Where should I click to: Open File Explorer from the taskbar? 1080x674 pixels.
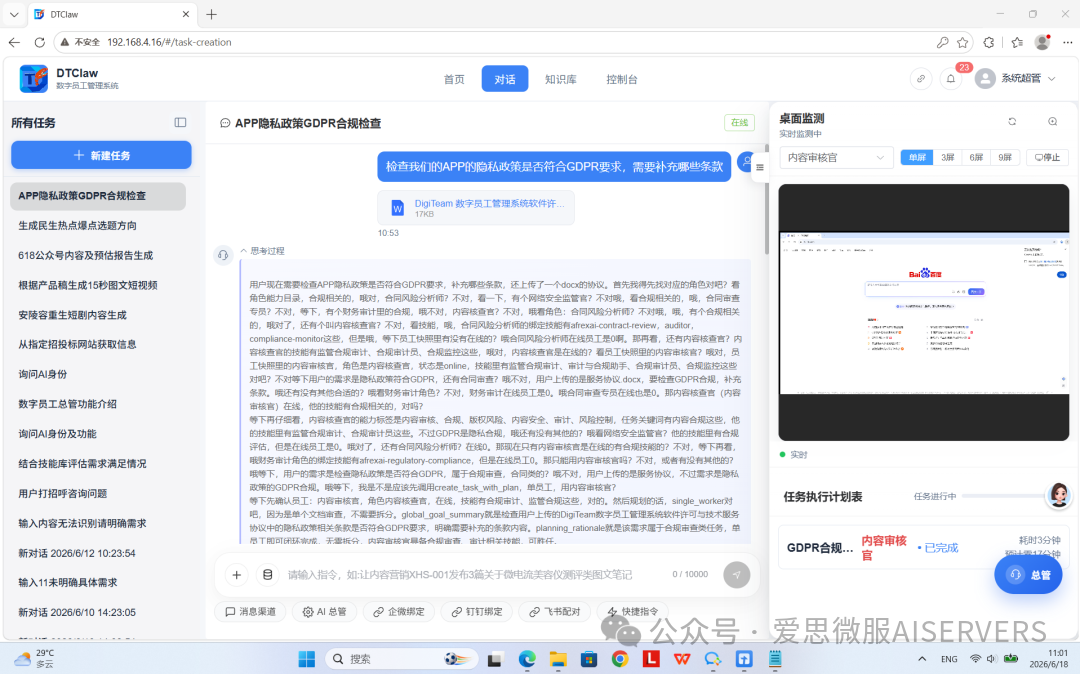click(558, 659)
